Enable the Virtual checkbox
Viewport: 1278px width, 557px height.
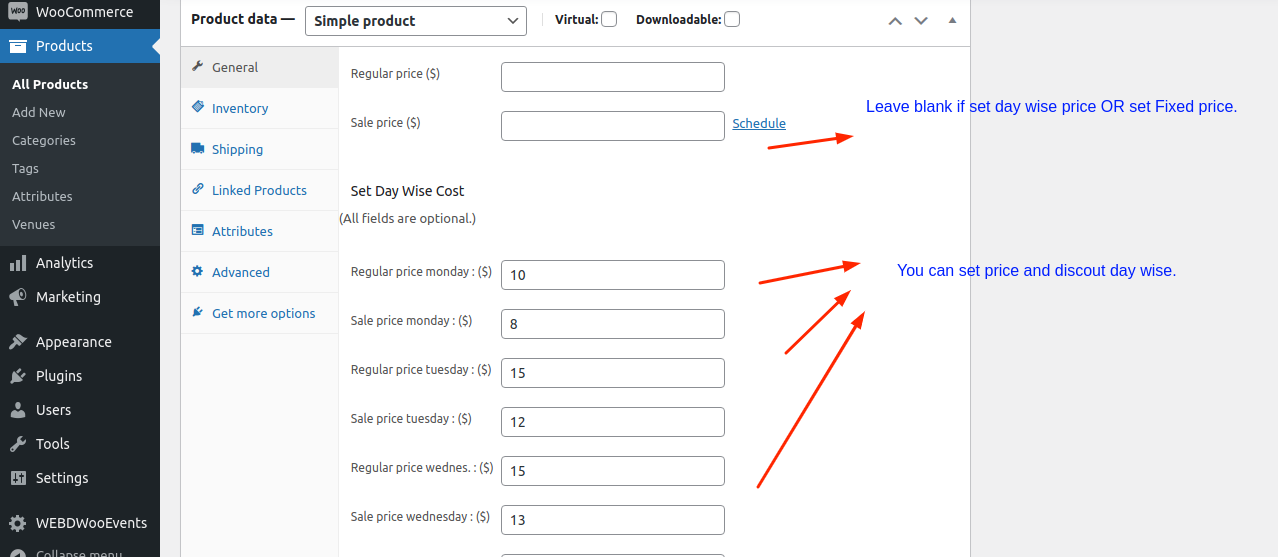pos(609,19)
